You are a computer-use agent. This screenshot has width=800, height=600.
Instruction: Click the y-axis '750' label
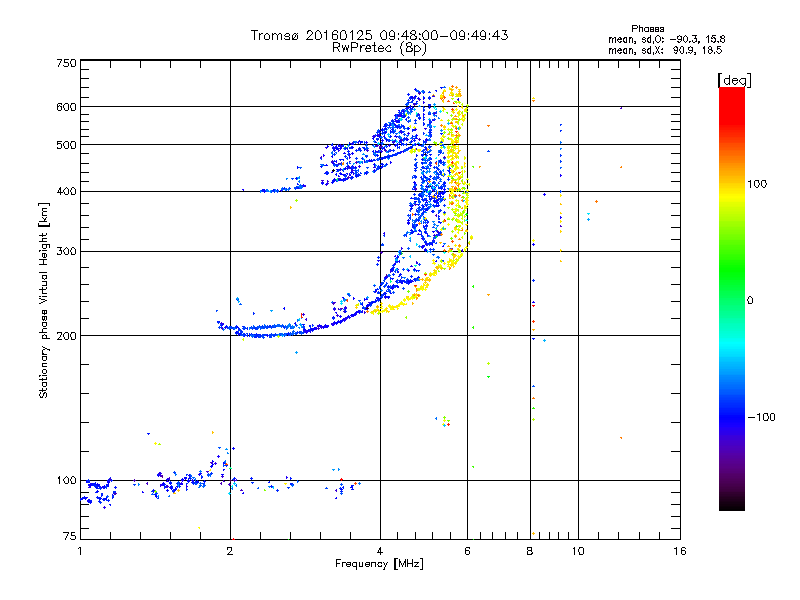pyautogui.click(x=66, y=63)
